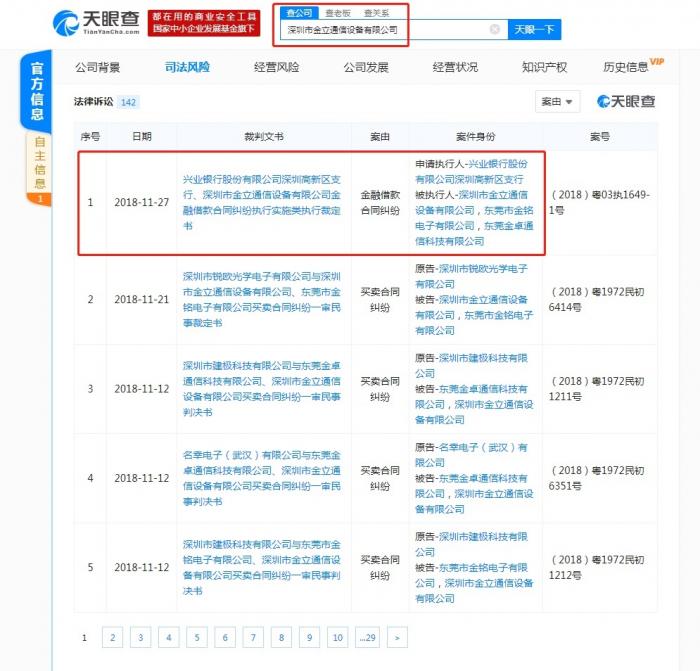Click the TianYanCha logo at top left

click(95, 22)
